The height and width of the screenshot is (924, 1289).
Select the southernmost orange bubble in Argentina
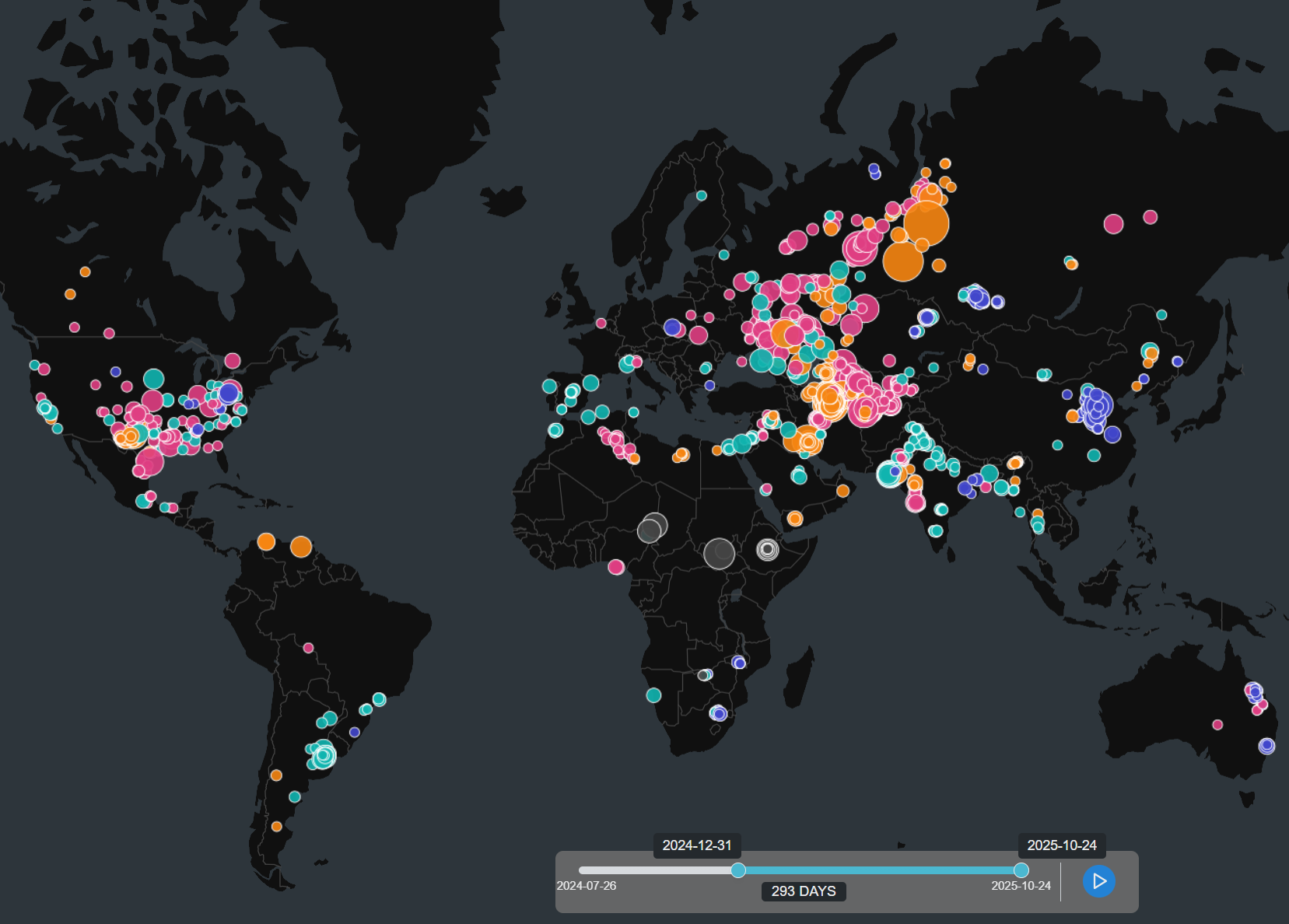276,827
